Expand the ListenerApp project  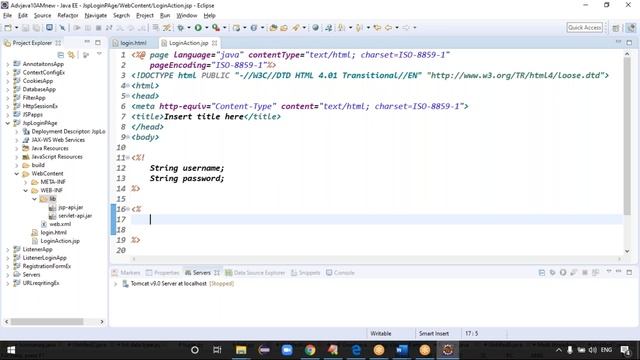click(x=7, y=249)
